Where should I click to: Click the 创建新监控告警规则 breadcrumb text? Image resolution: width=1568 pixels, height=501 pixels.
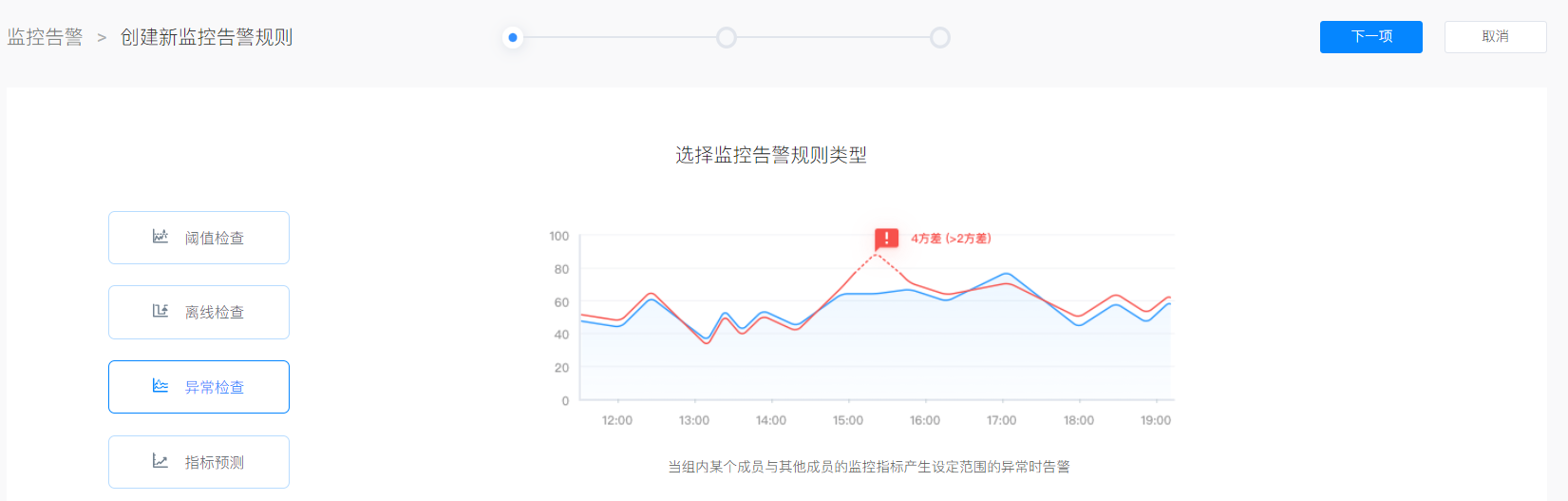point(206,37)
